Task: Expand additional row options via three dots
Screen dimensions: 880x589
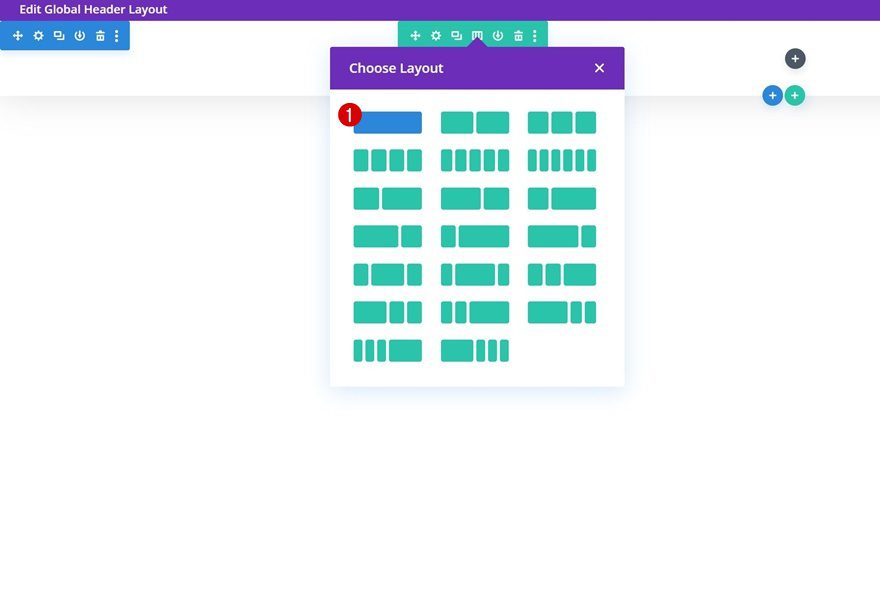Action: (x=535, y=35)
